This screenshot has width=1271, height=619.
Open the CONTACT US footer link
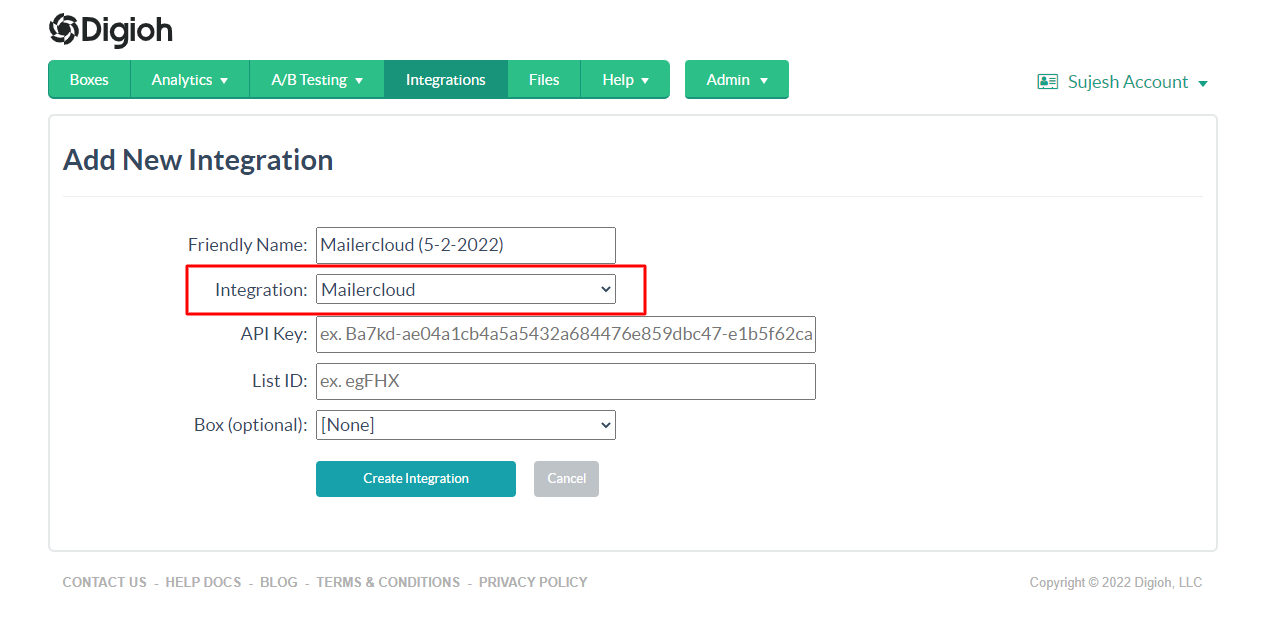tap(105, 582)
